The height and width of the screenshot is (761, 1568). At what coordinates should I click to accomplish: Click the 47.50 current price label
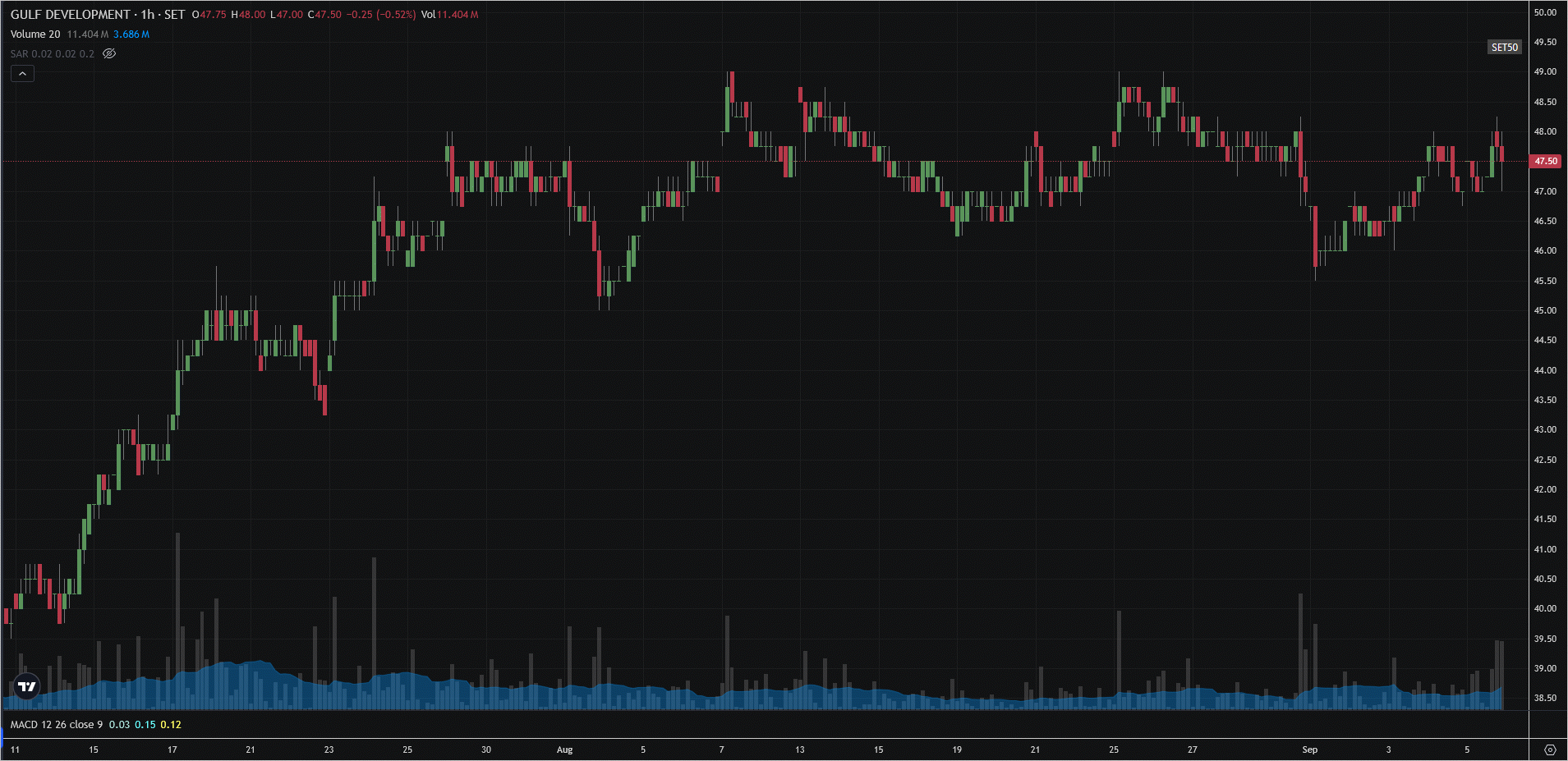click(x=1547, y=161)
